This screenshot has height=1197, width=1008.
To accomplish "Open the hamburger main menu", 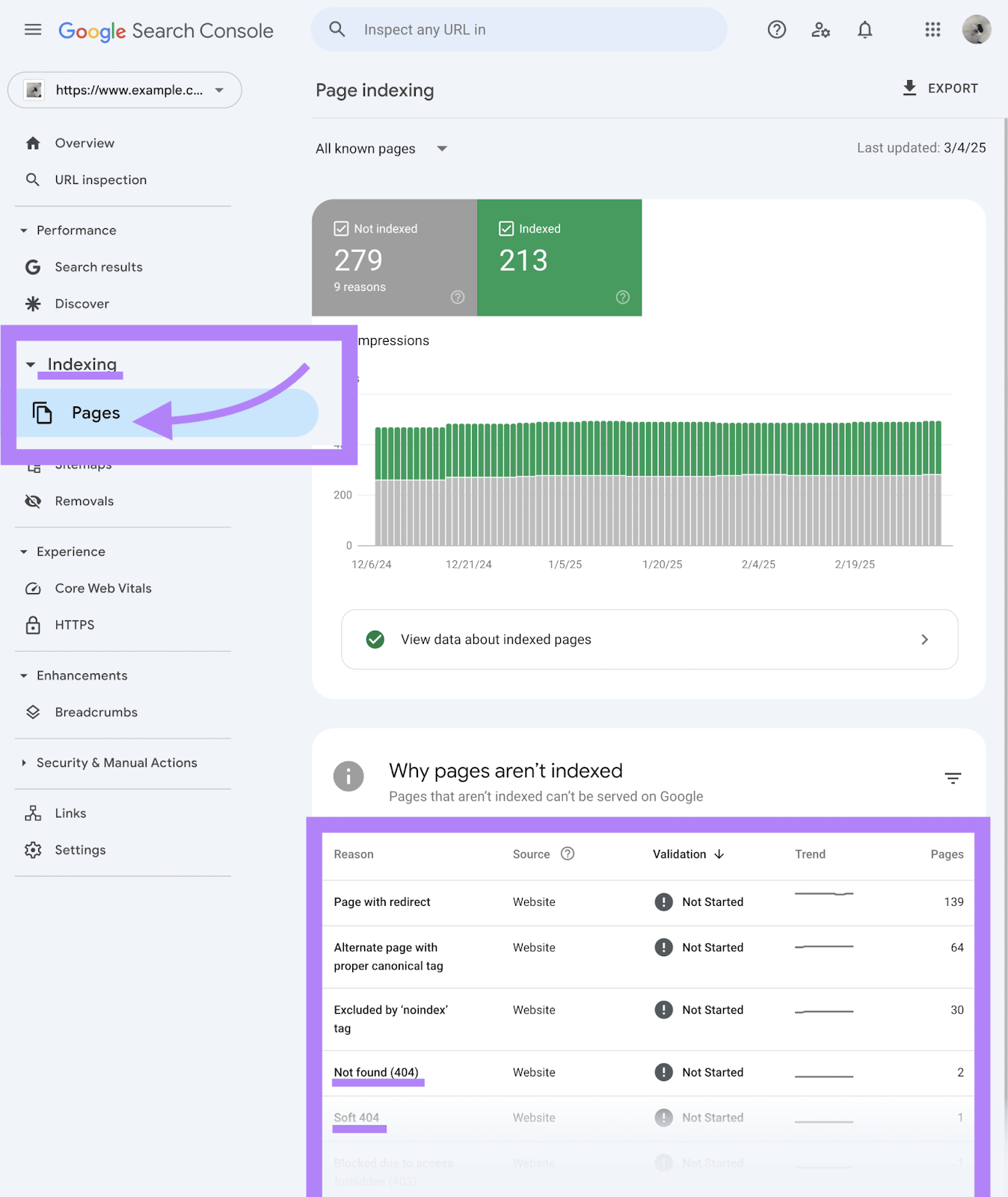I will click(33, 30).
